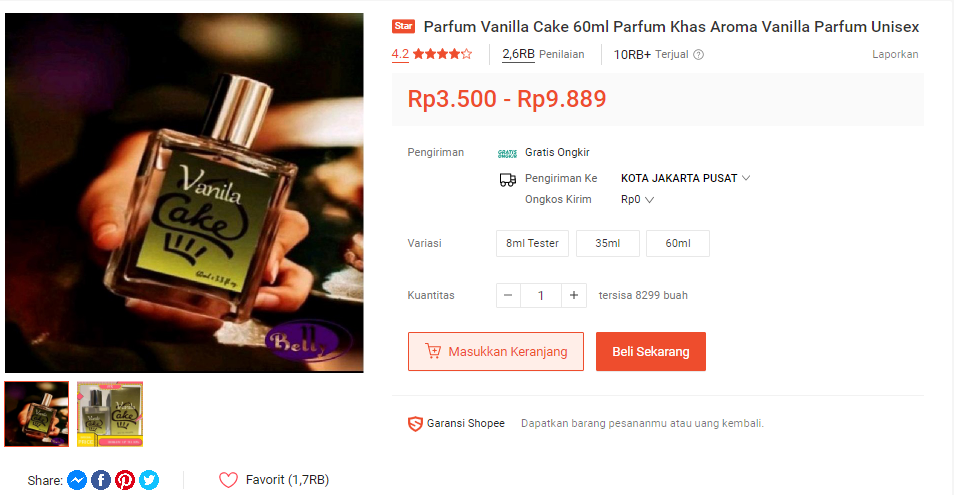Click the Beli Sekarang button

coord(651,351)
